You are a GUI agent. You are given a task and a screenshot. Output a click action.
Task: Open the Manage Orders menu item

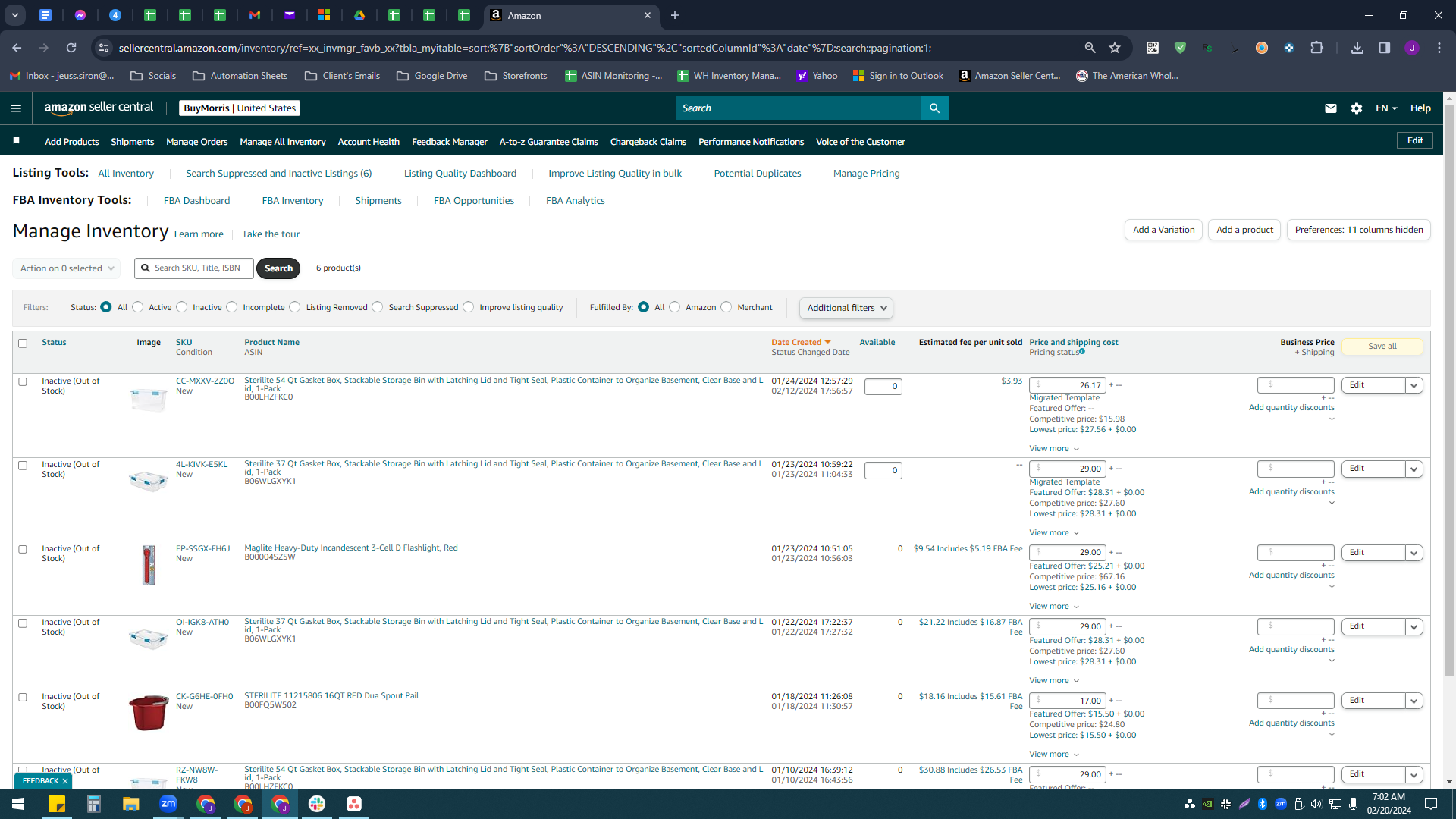pyautogui.click(x=197, y=142)
